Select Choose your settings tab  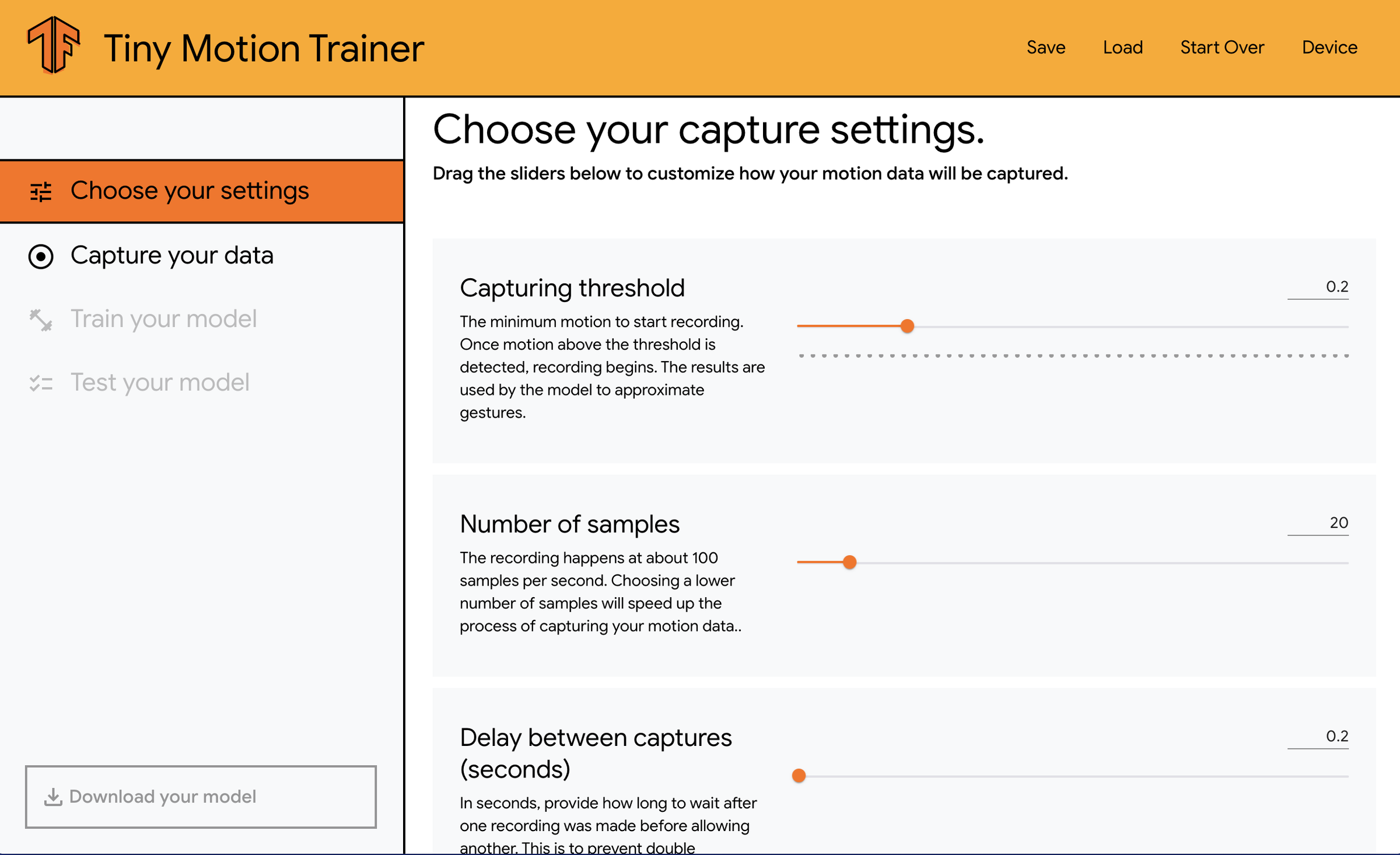coord(190,191)
